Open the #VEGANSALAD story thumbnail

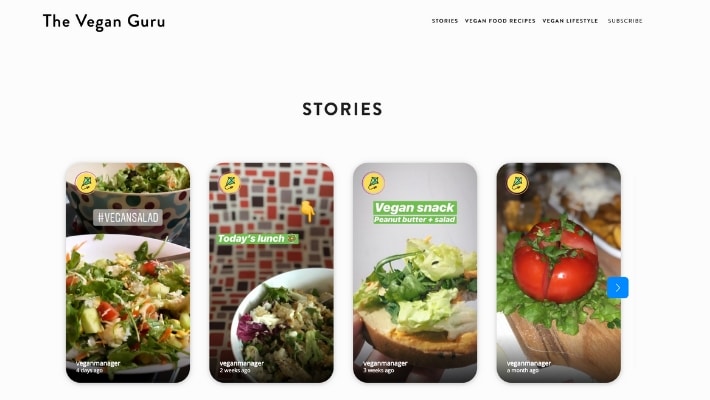(x=128, y=273)
